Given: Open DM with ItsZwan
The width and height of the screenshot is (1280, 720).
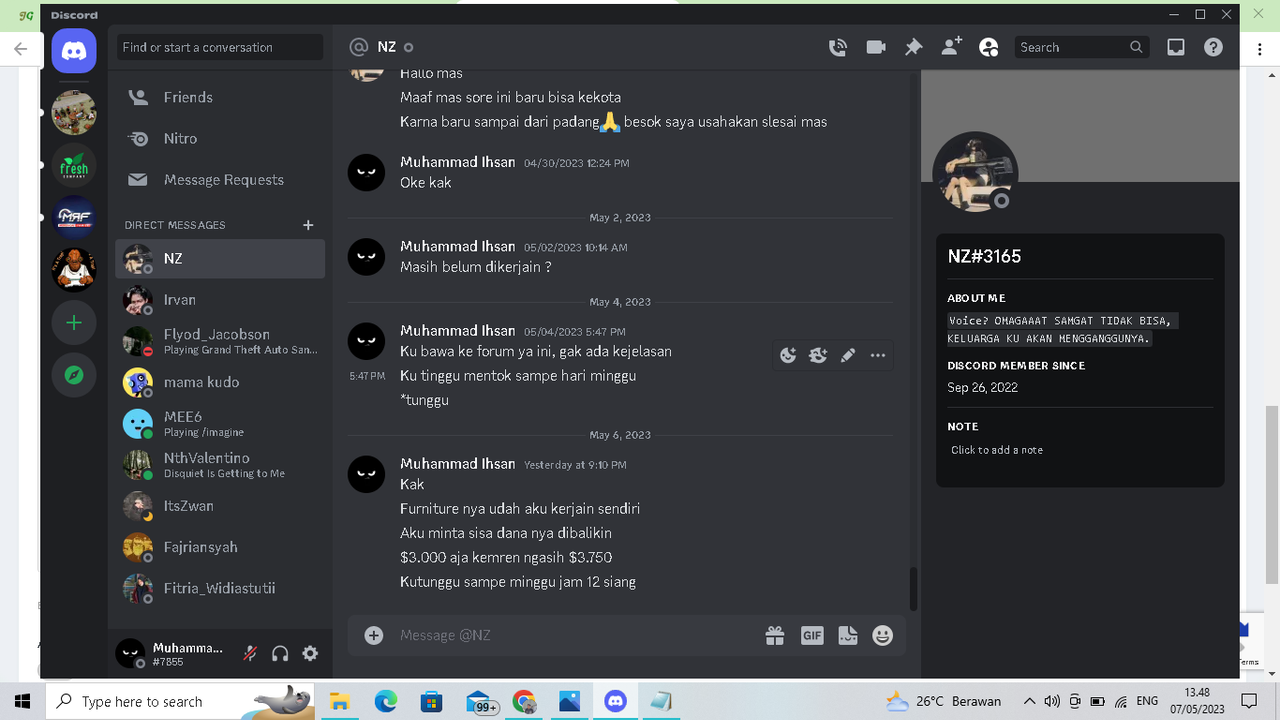Looking at the screenshot, I should [x=220, y=506].
